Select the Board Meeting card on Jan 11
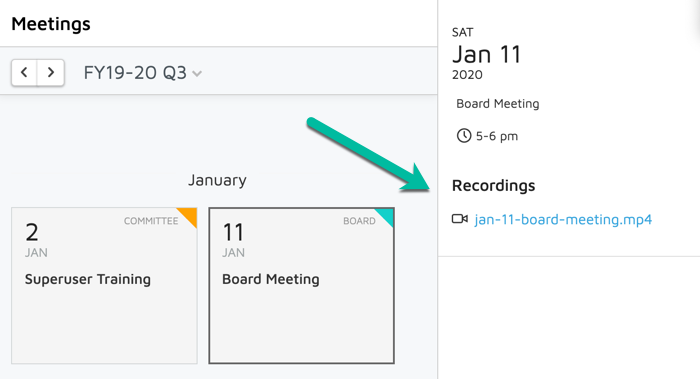 302,286
